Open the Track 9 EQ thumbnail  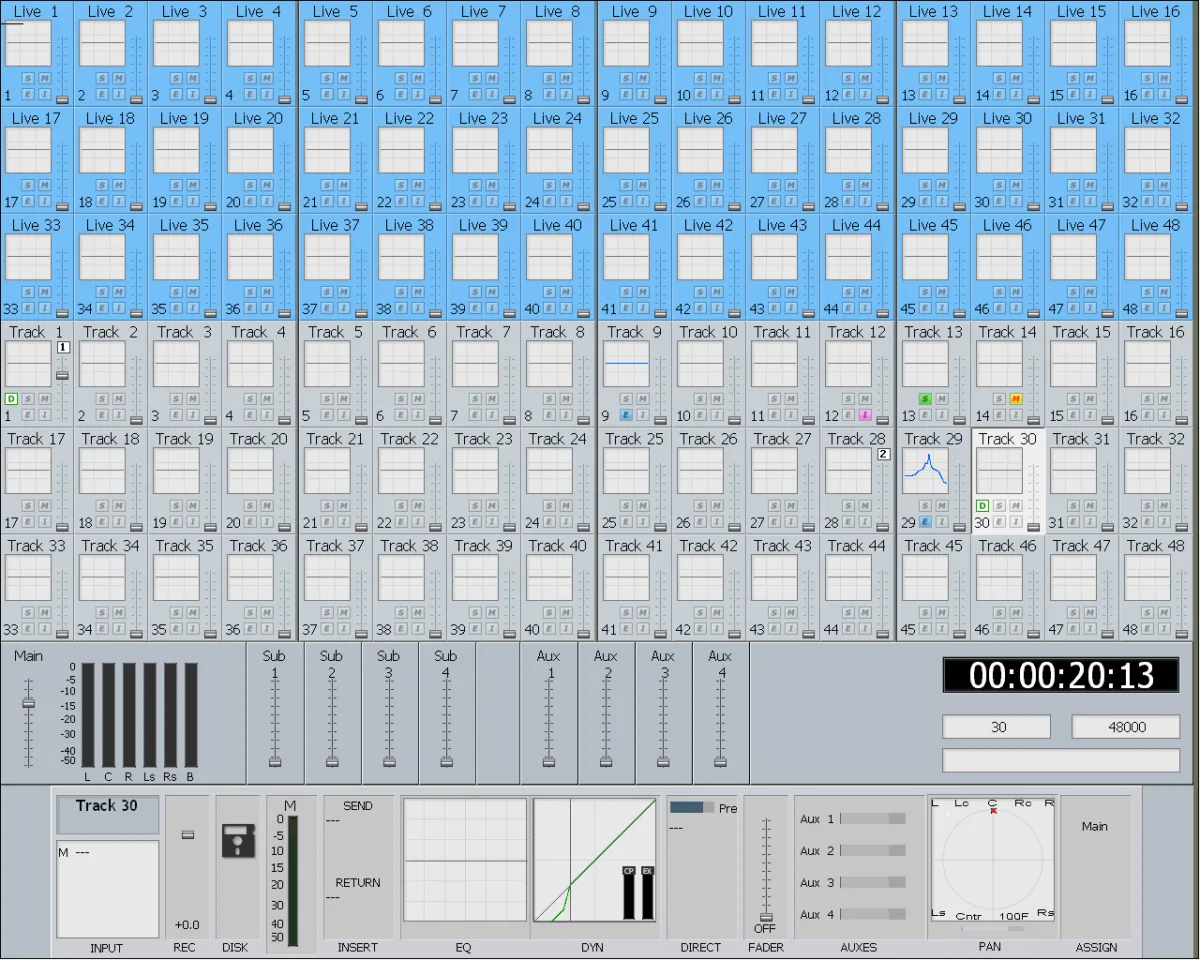626,363
